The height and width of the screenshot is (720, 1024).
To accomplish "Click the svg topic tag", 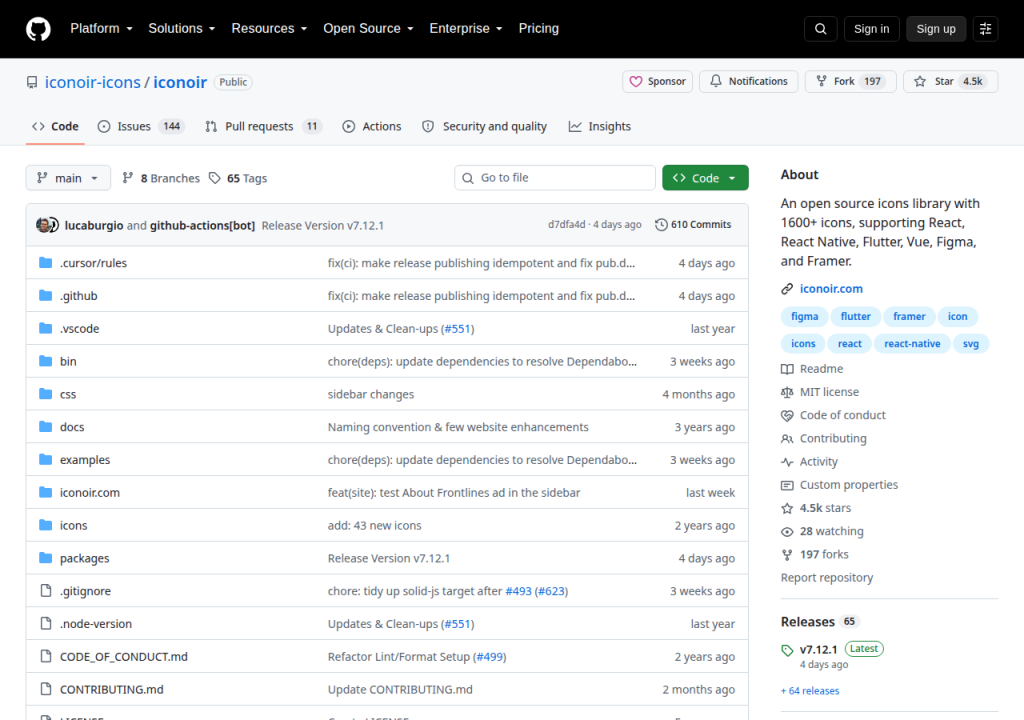I will [970, 344].
